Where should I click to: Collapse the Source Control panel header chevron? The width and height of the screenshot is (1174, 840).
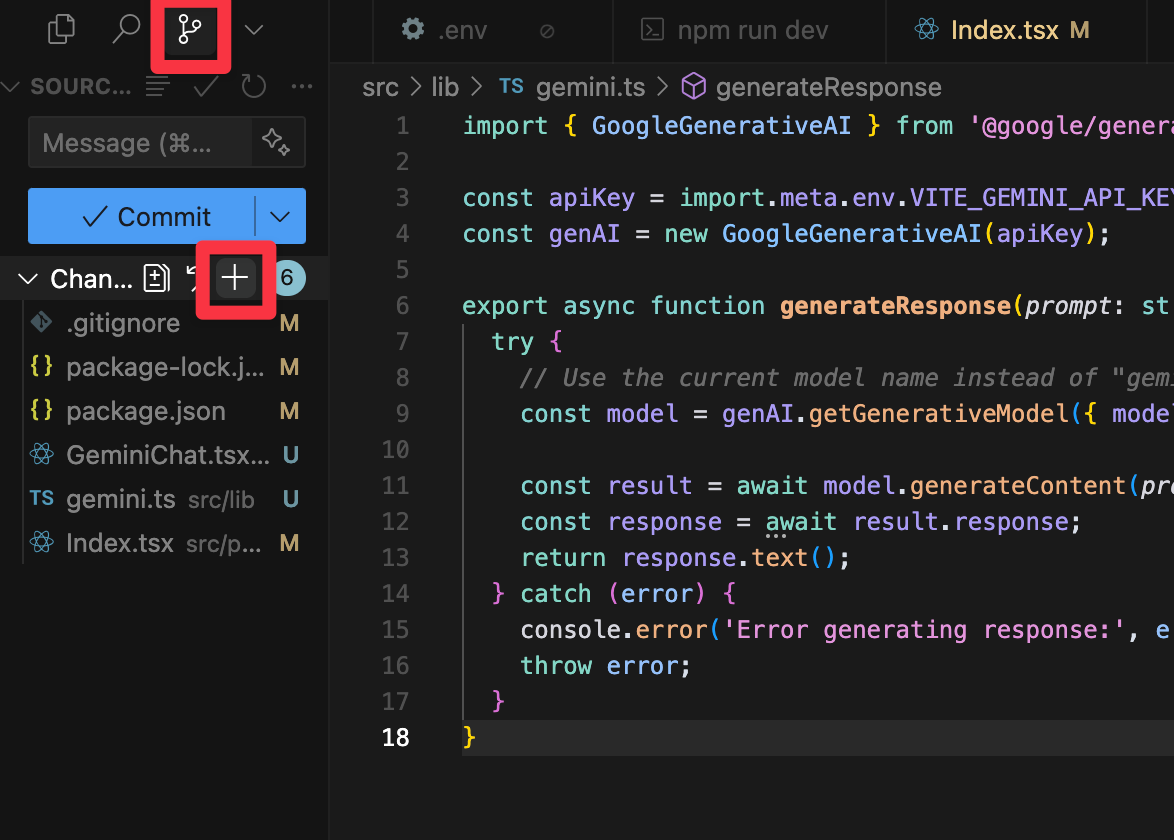10,87
